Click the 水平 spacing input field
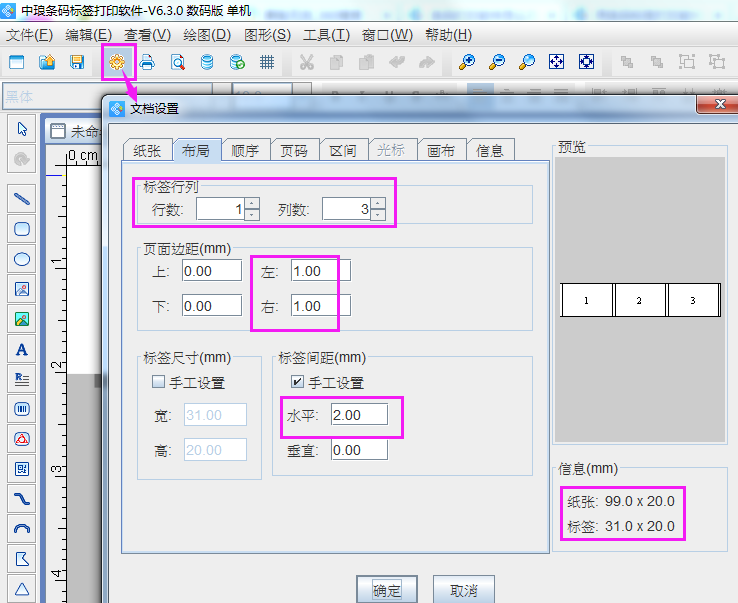This screenshot has width=738, height=603. tap(359, 414)
